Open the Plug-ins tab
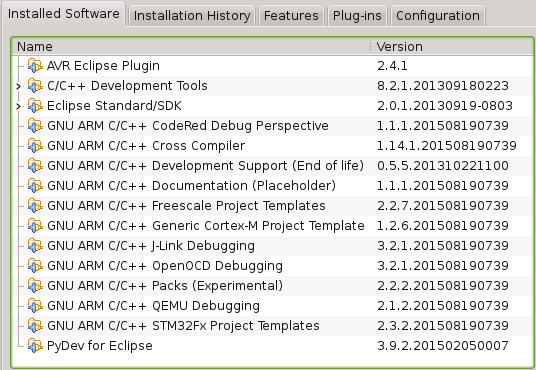Screen dimensions: 536x370 357,15
